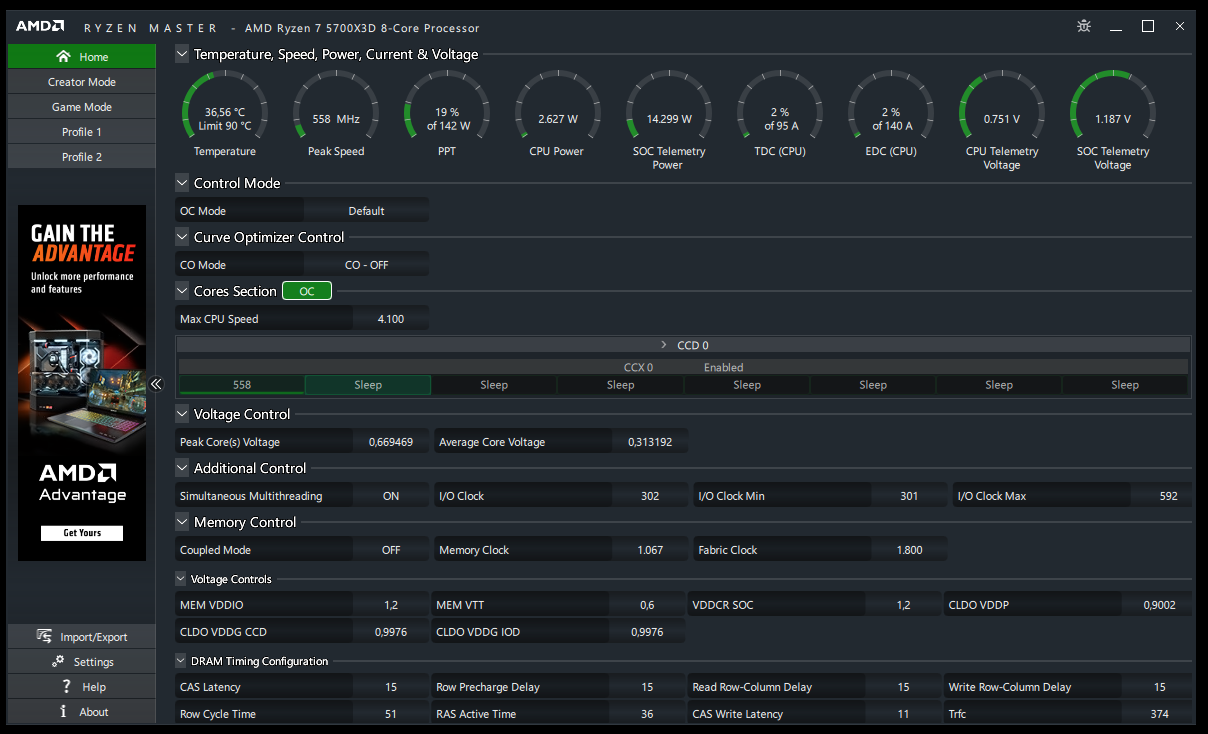Click CO Mode CO - OFF value
This screenshot has height=734, width=1208.
pyautogui.click(x=366, y=265)
